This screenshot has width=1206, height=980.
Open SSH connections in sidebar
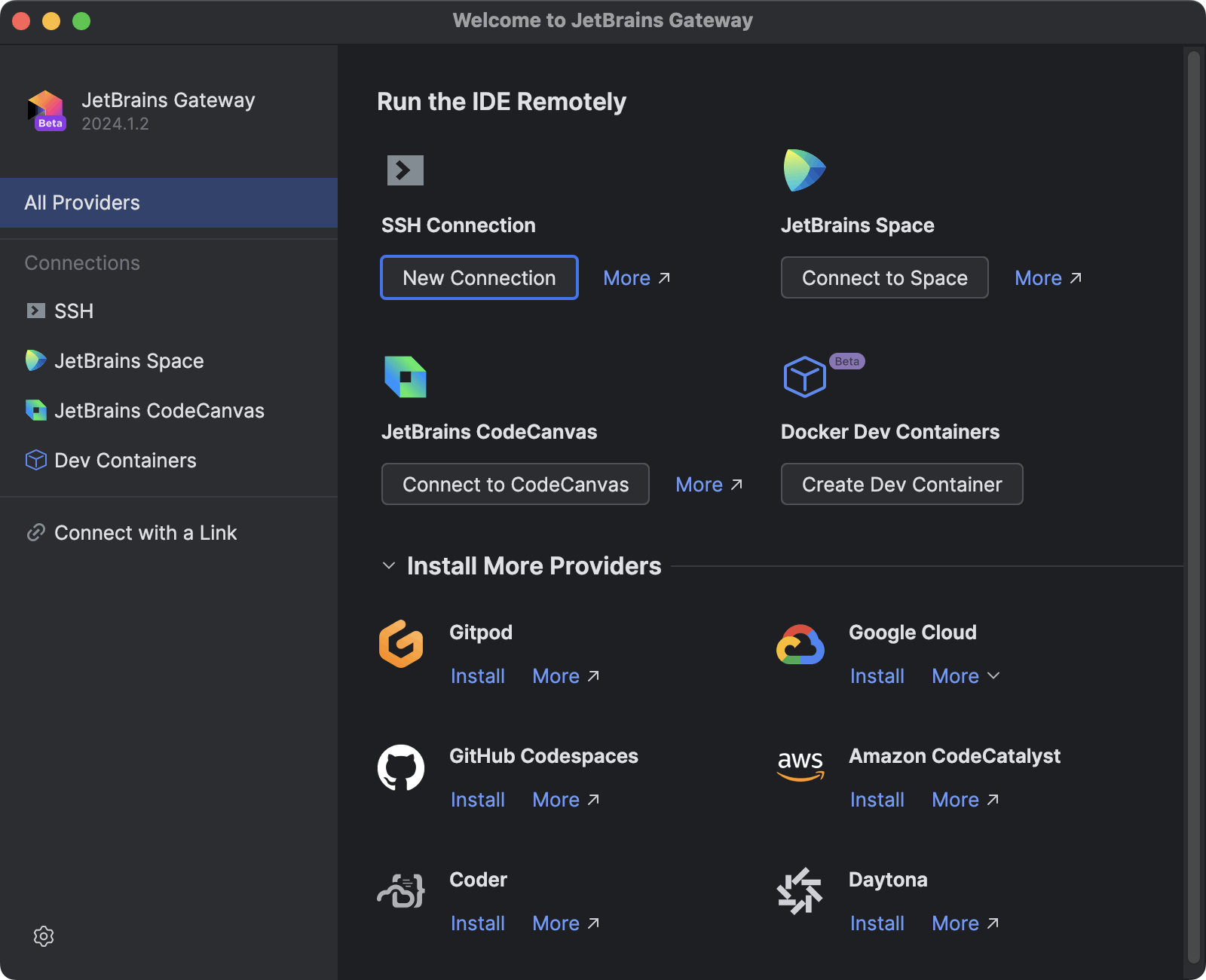[x=169, y=311]
